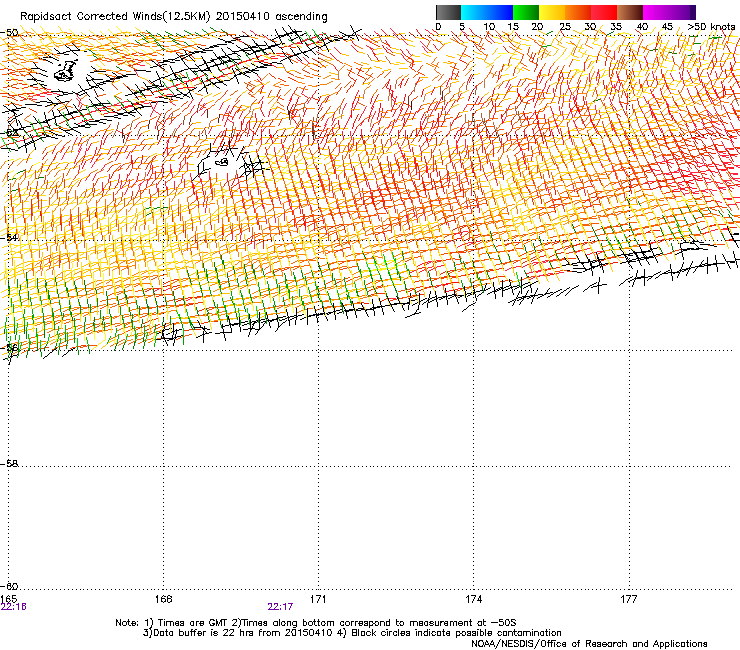Click the '25' legend scale label
This screenshot has width=740, height=650.
(x=565, y=27)
